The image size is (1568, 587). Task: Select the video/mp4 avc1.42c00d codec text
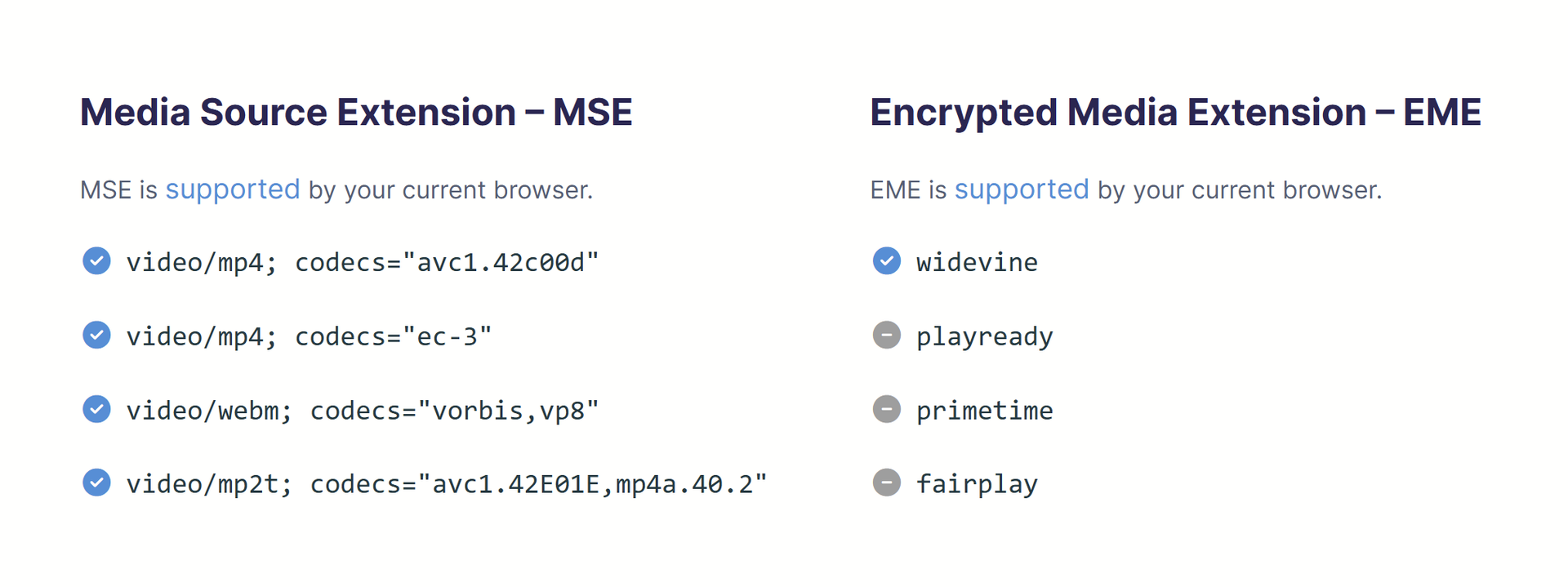pyautogui.click(x=363, y=262)
